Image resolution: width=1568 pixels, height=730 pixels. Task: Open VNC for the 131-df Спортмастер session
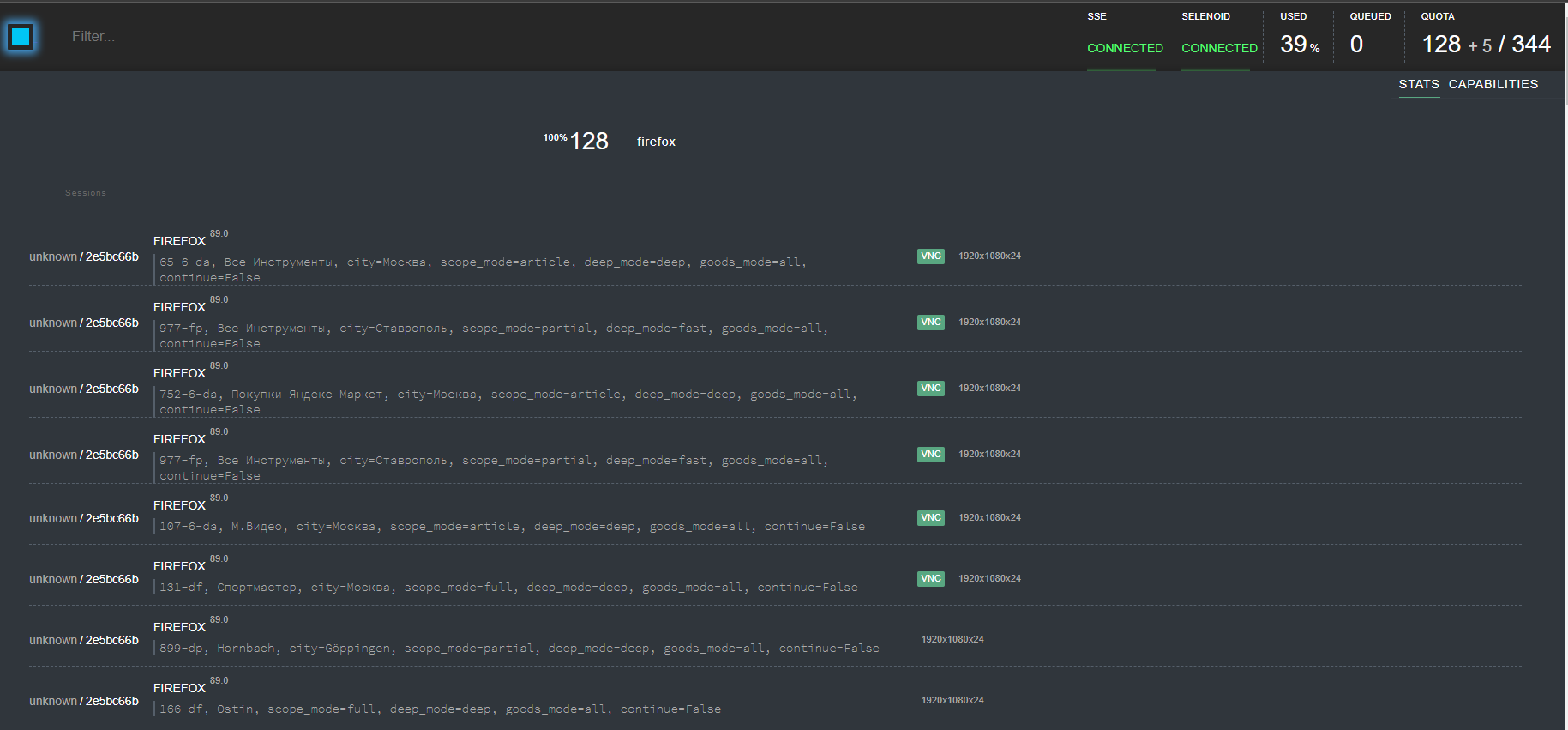(x=931, y=578)
